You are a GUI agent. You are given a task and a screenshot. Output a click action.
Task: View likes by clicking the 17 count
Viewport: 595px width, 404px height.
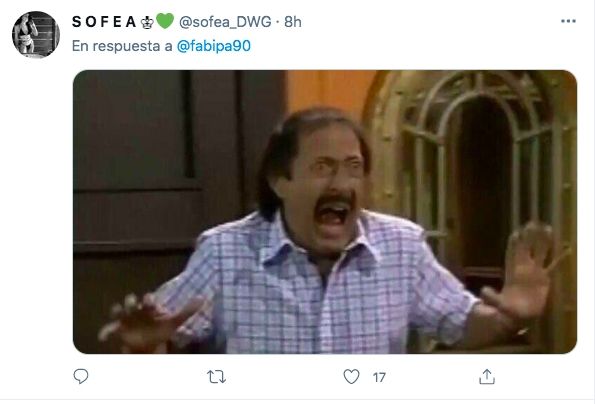click(379, 377)
